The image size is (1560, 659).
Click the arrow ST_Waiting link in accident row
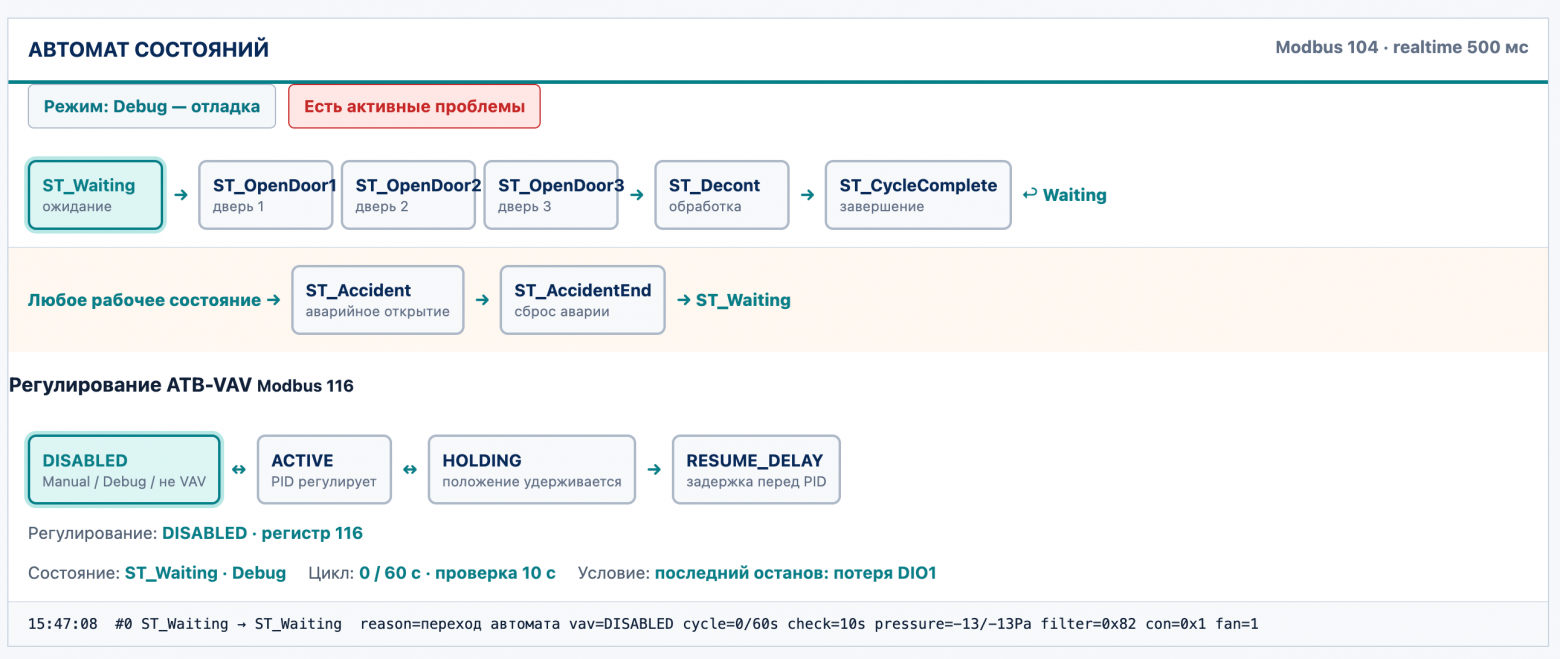click(733, 300)
